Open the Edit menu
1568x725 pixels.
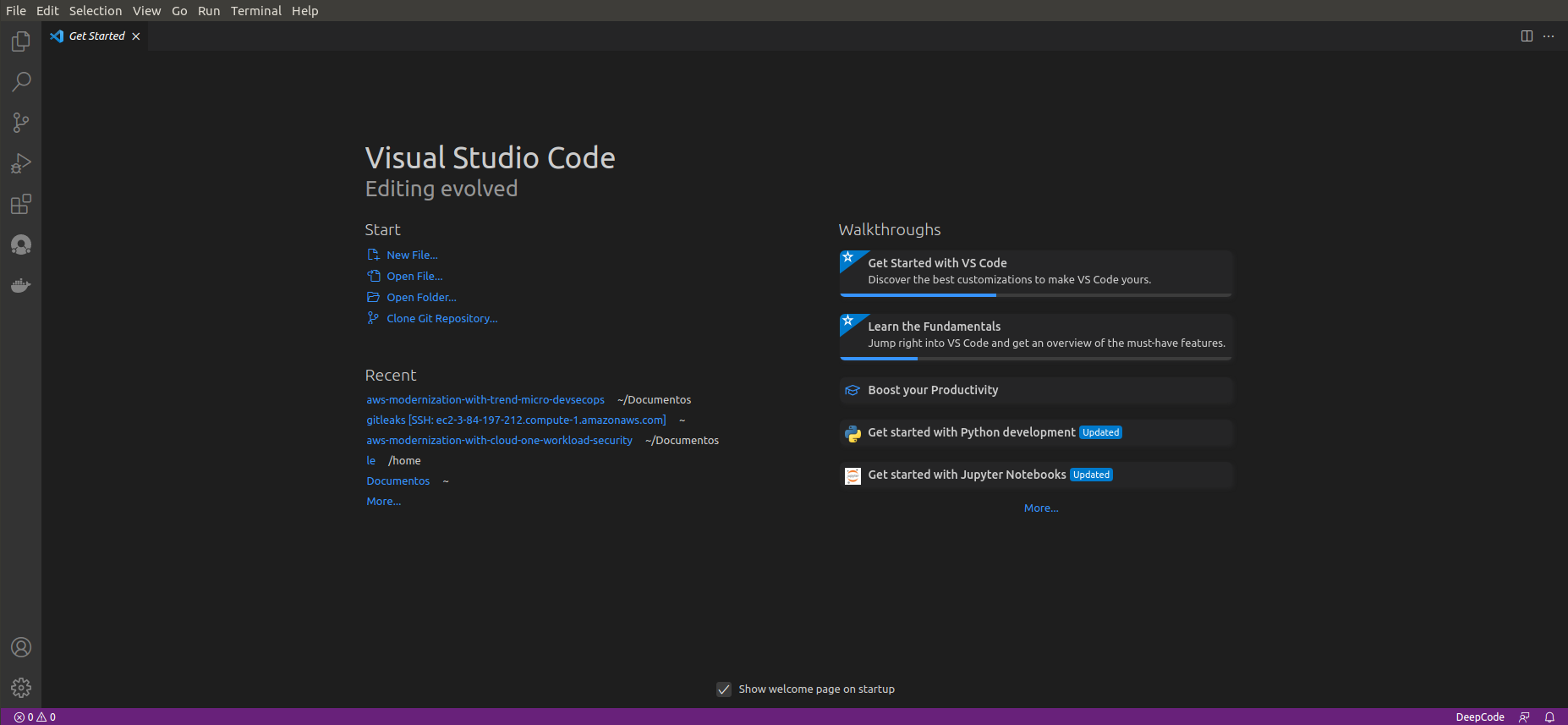pos(47,11)
